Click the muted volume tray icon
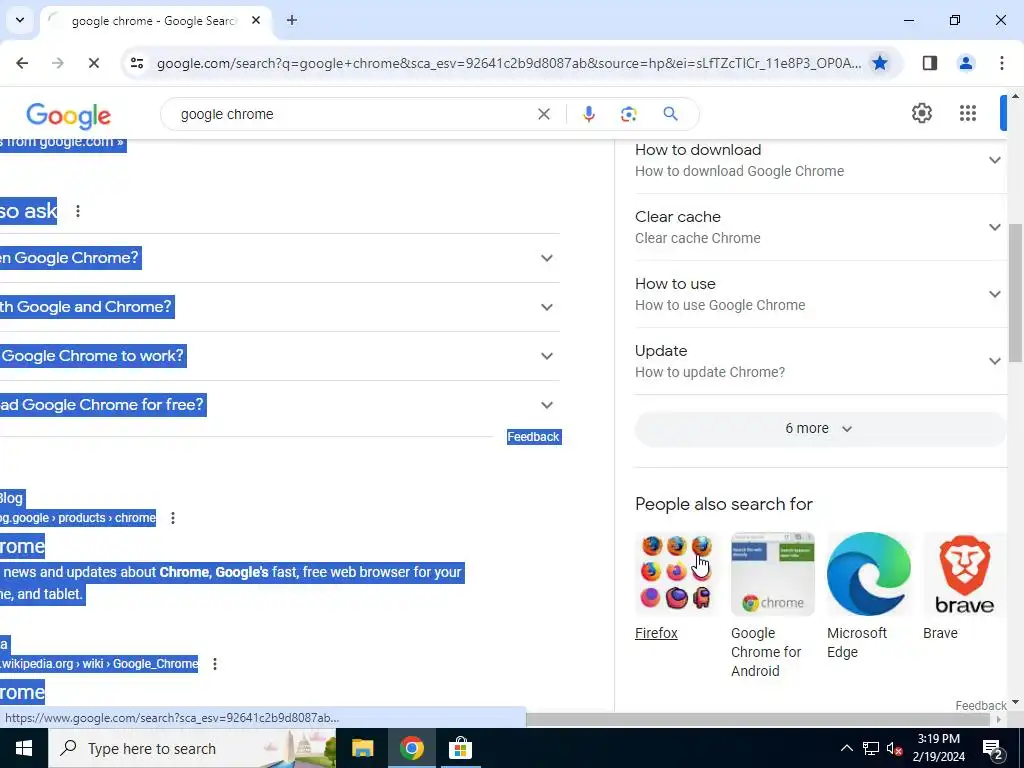This screenshot has height=768, width=1024. (894, 748)
